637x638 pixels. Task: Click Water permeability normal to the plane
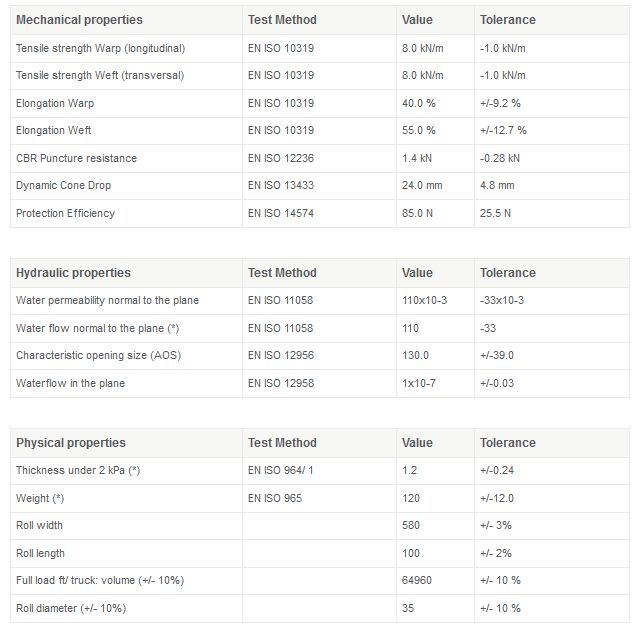tap(107, 300)
